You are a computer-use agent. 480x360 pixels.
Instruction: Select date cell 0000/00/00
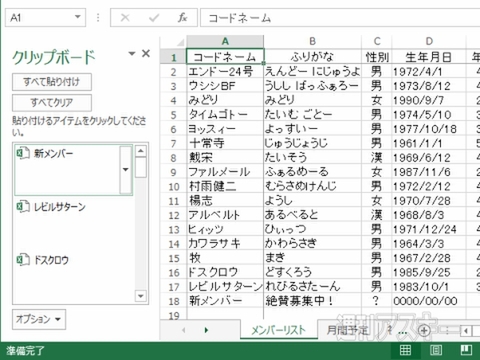tap(429, 301)
